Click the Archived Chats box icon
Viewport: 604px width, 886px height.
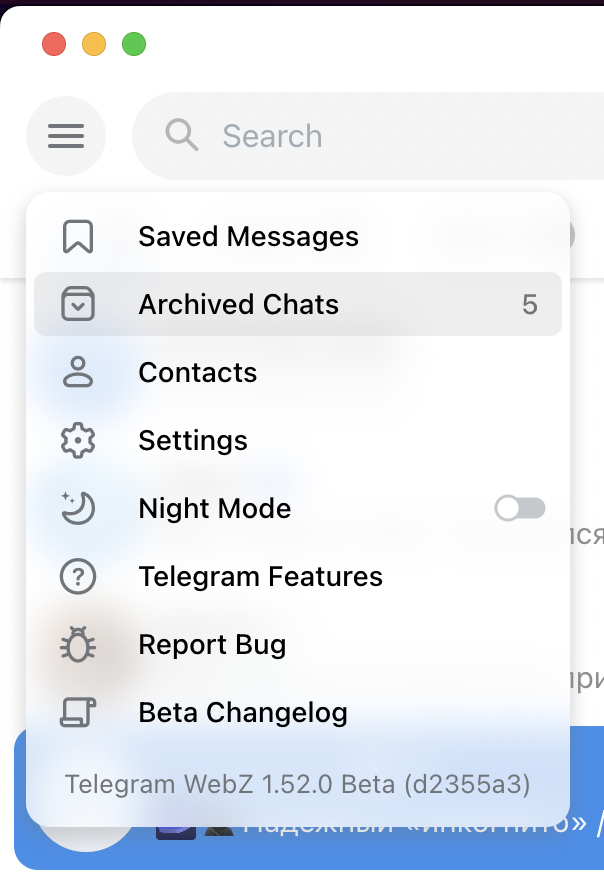(77, 305)
